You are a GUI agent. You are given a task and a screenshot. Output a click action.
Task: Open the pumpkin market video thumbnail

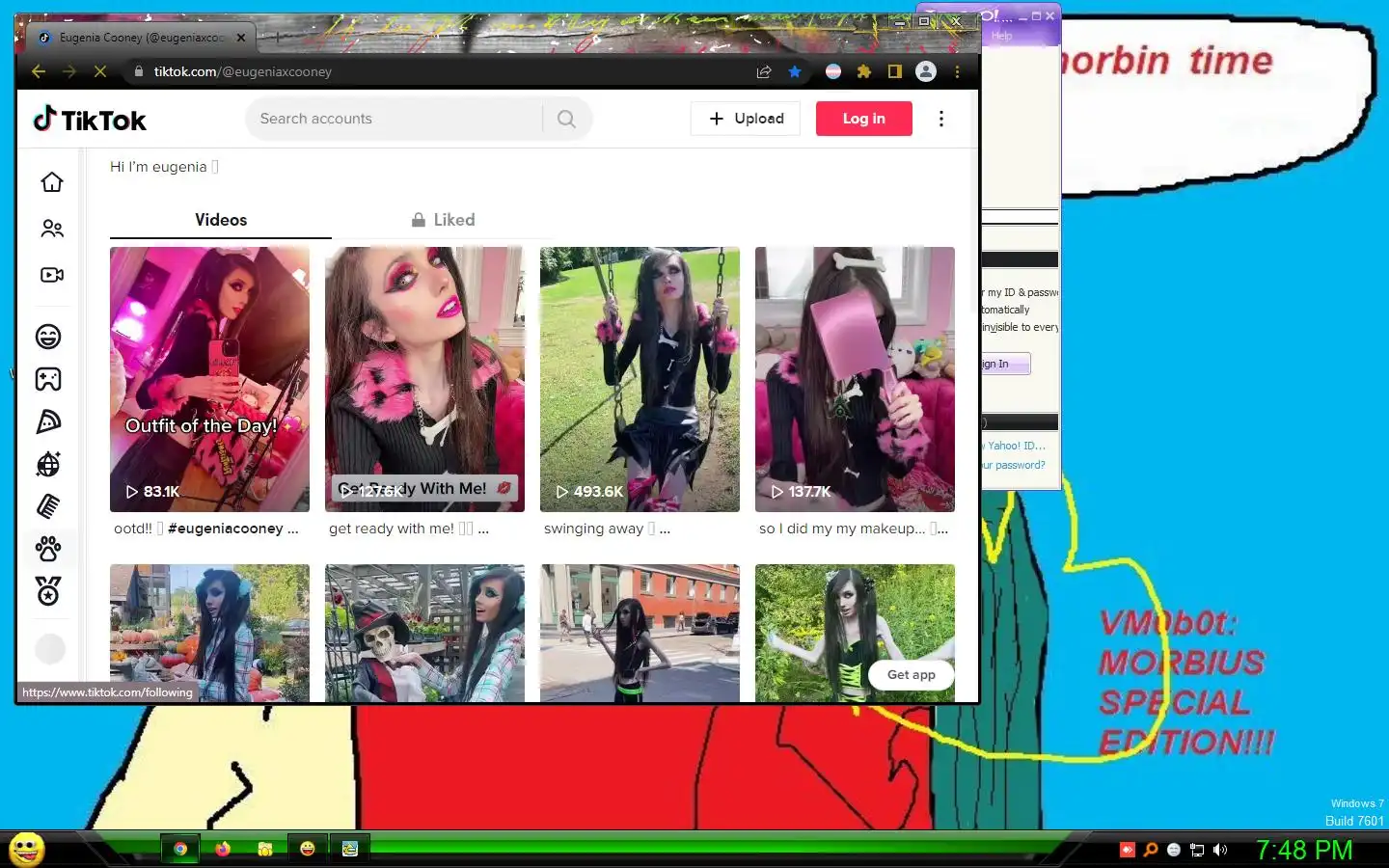pyautogui.click(x=209, y=633)
